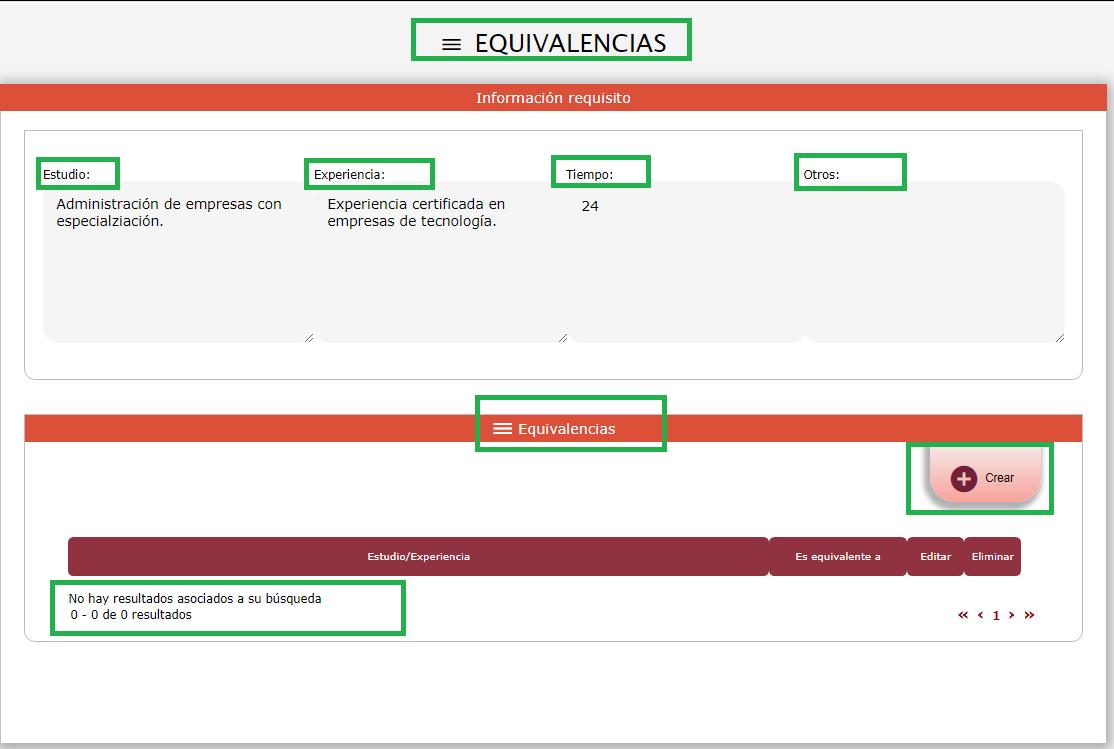The image size is (1114, 749).
Task: Go to previous page with left arrow
Action: click(980, 615)
